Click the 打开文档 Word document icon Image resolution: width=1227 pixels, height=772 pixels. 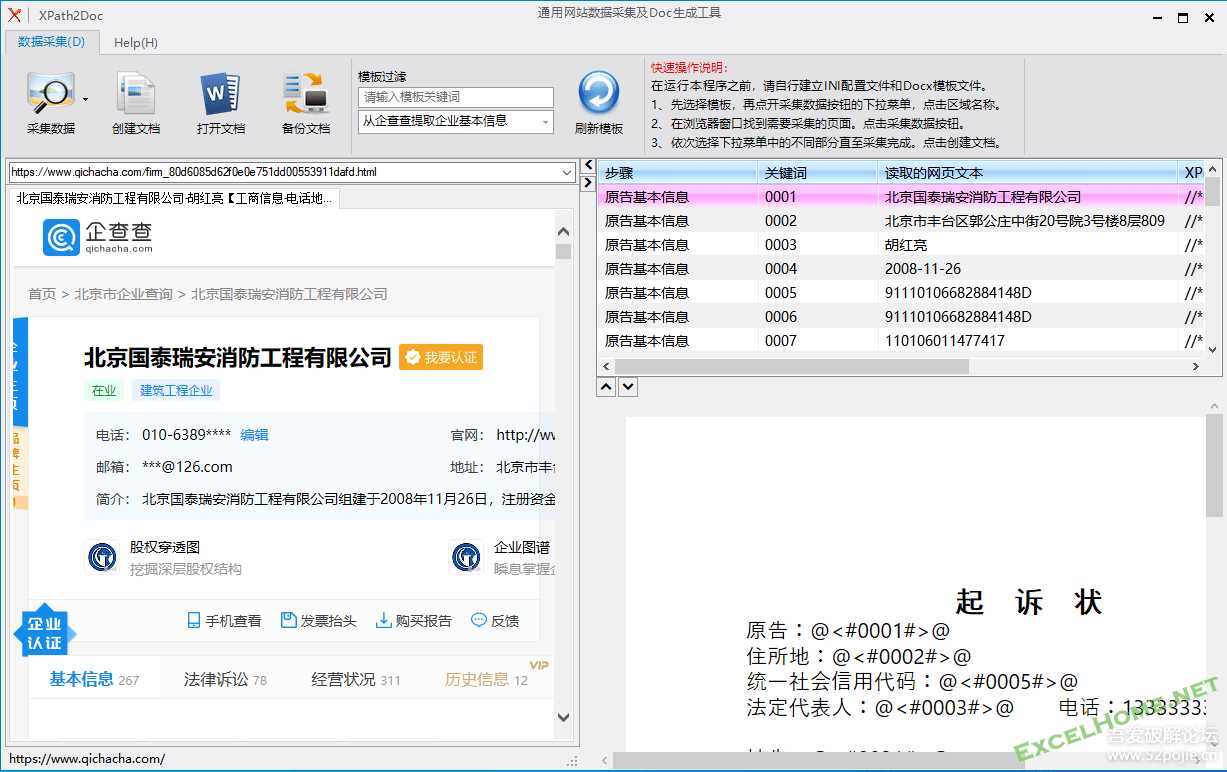tap(220, 95)
